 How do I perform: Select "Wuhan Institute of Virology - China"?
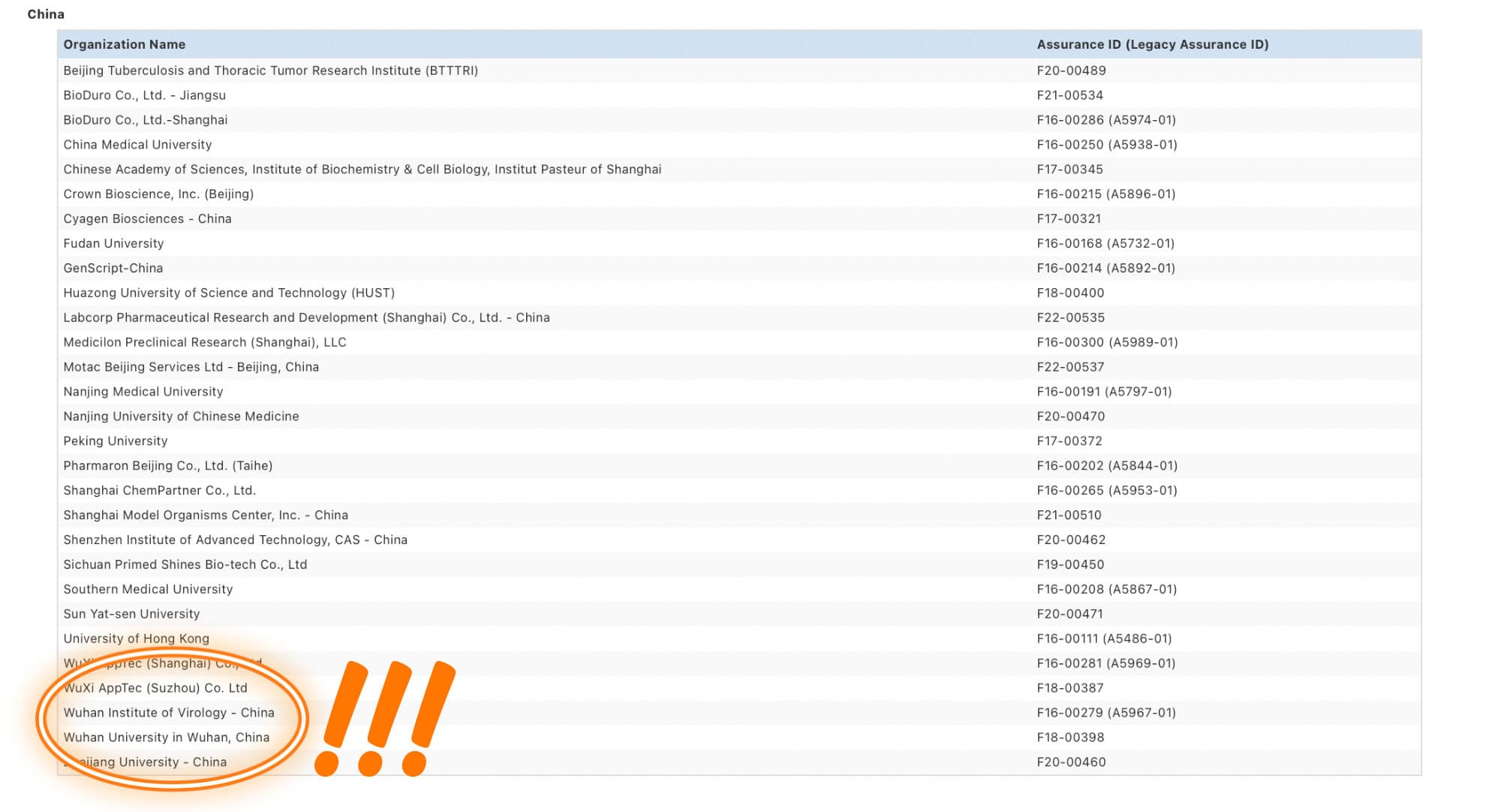point(169,714)
